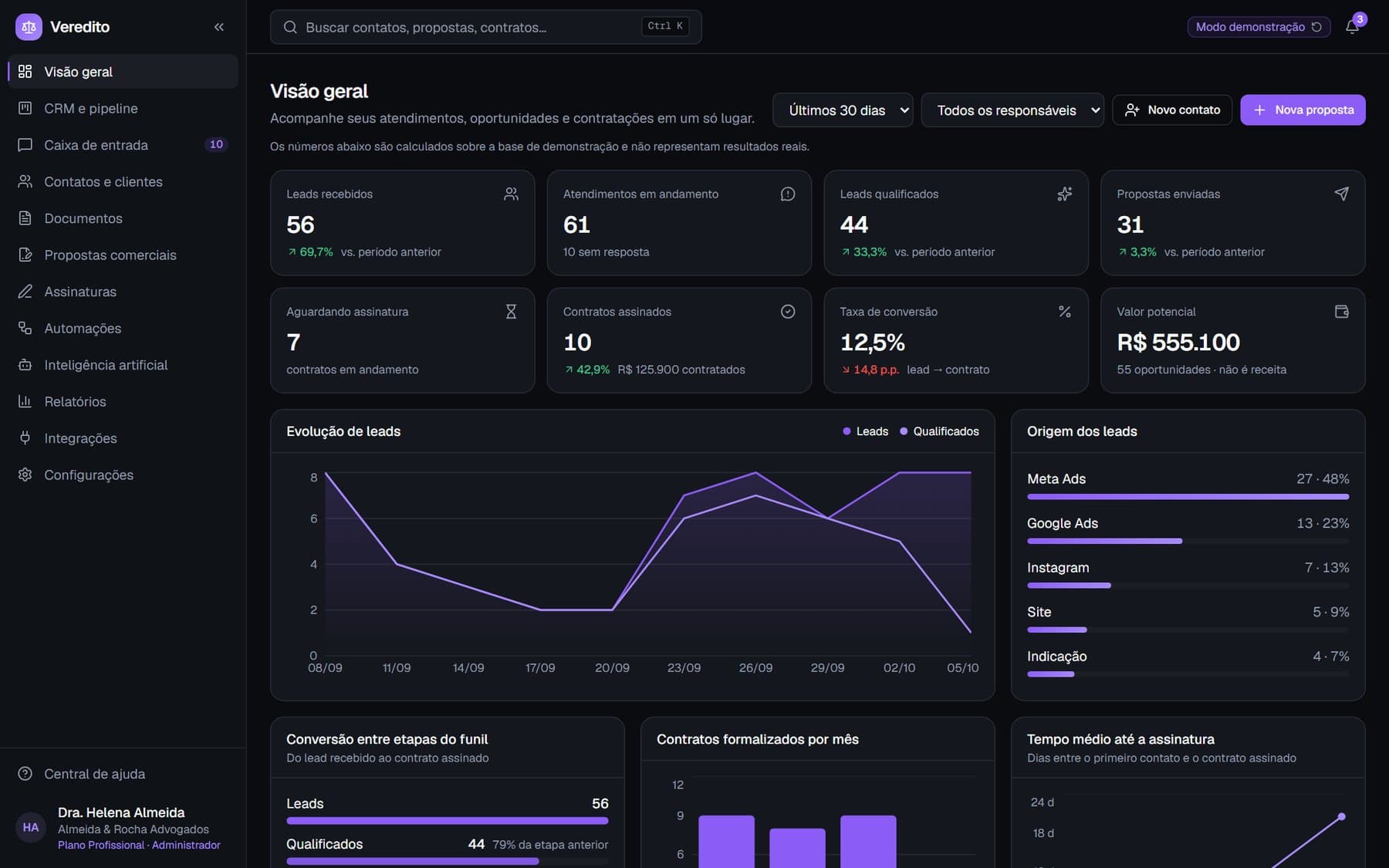
Task: Click the plug icon beside Integrações
Action: 25,438
